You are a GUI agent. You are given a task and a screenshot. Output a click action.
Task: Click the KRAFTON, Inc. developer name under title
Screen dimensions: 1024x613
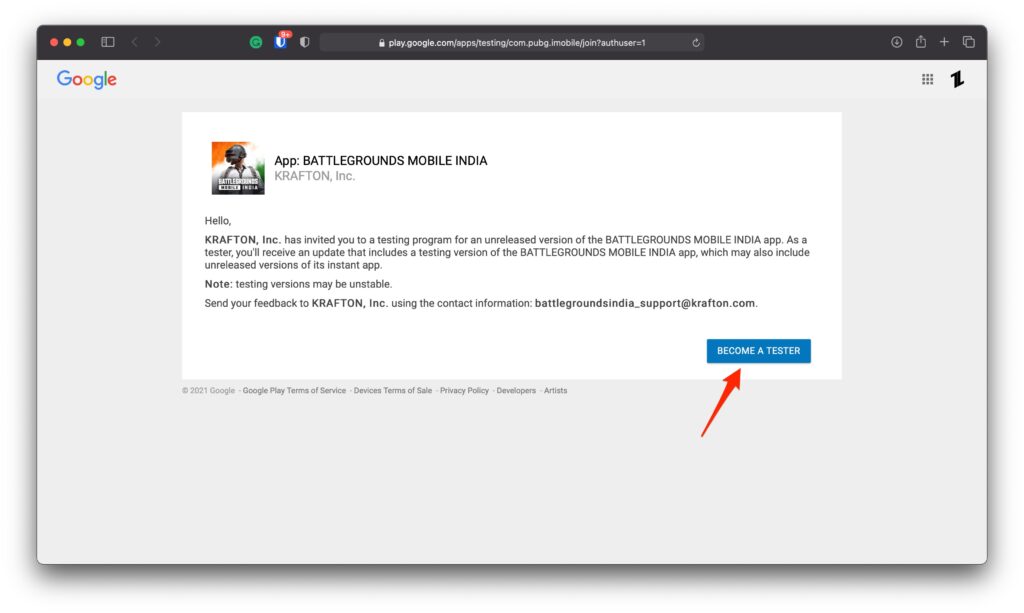pyautogui.click(x=314, y=176)
